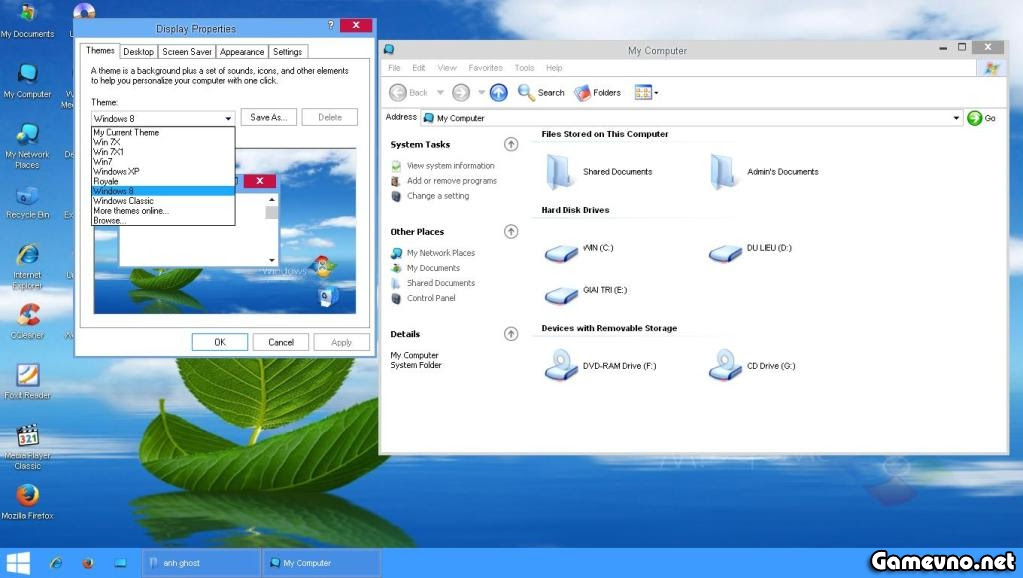Switch to the Screen Saver tab
This screenshot has height=578, width=1023.
pos(187,52)
